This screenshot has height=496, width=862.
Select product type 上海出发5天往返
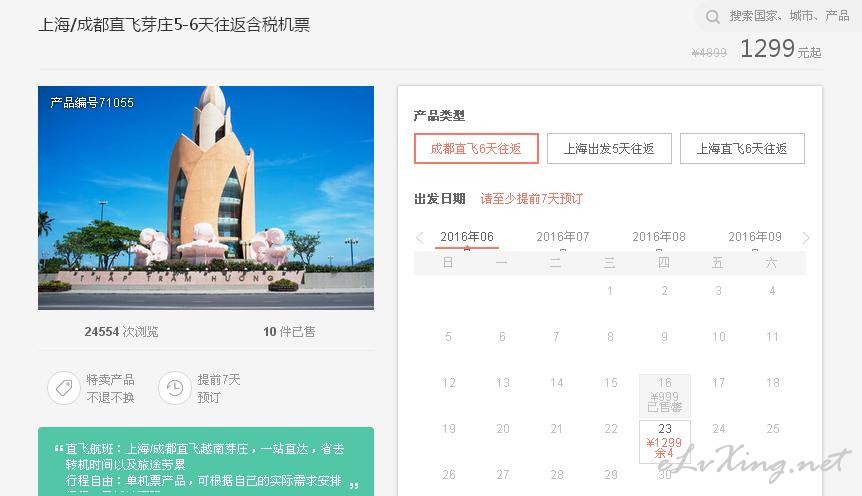pyautogui.click(x=609, y=148)
